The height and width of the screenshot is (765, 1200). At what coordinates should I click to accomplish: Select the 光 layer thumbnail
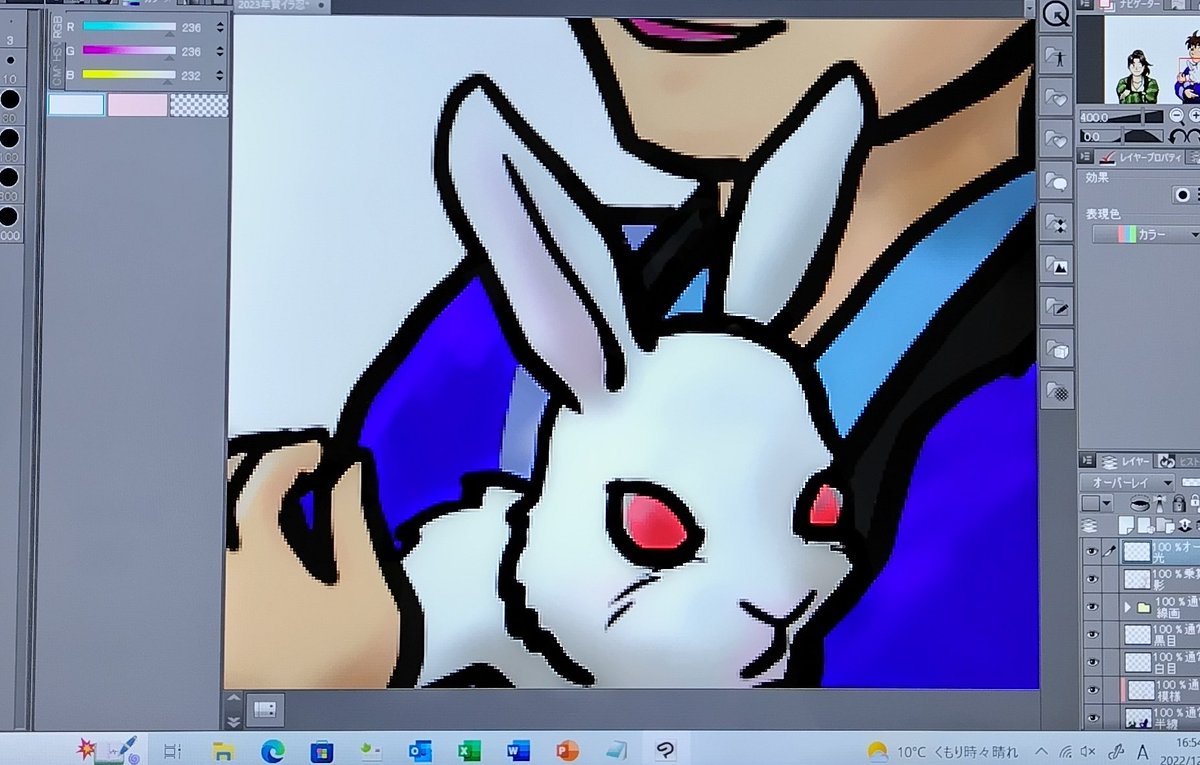1136,551
